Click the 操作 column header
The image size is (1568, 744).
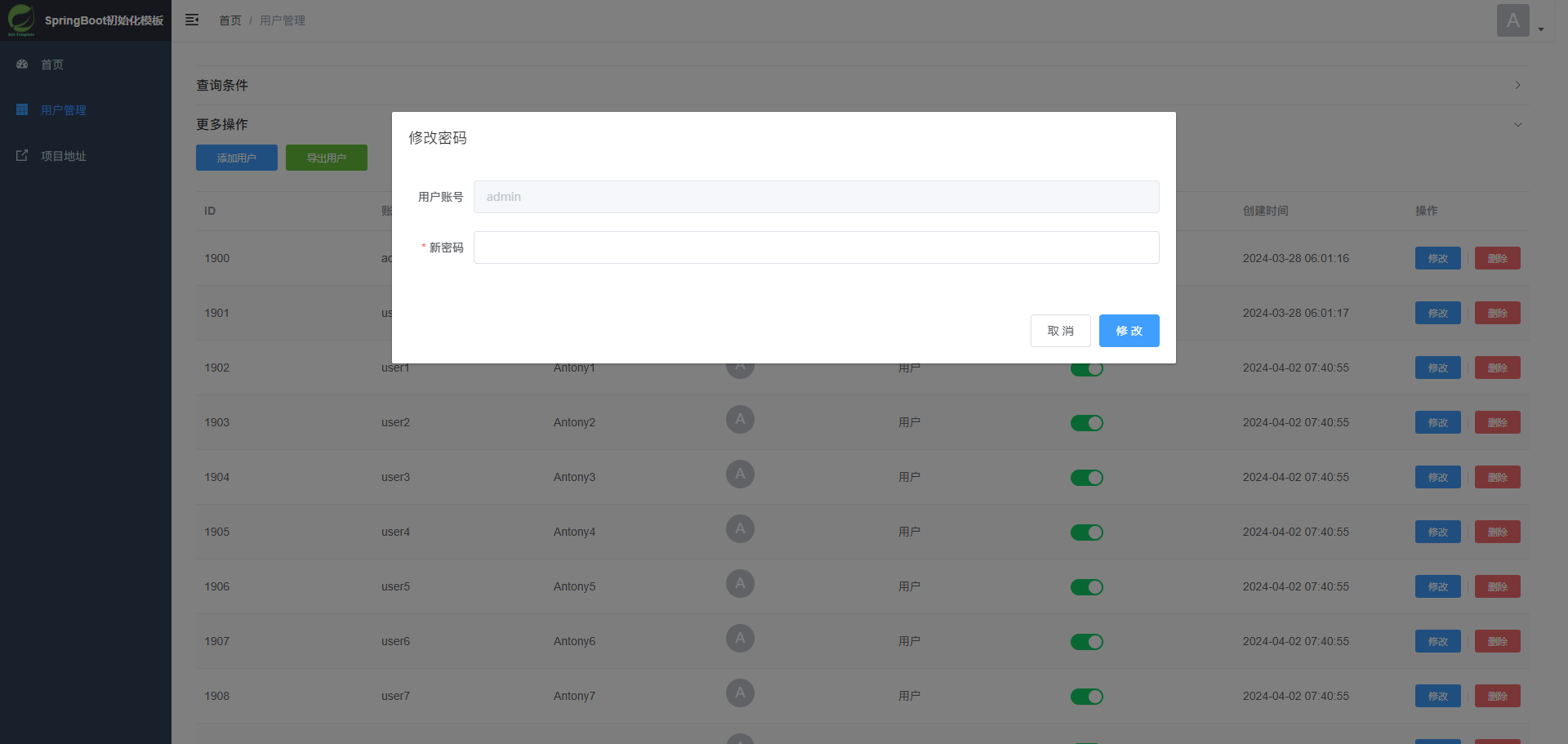tap(1427, 211)
